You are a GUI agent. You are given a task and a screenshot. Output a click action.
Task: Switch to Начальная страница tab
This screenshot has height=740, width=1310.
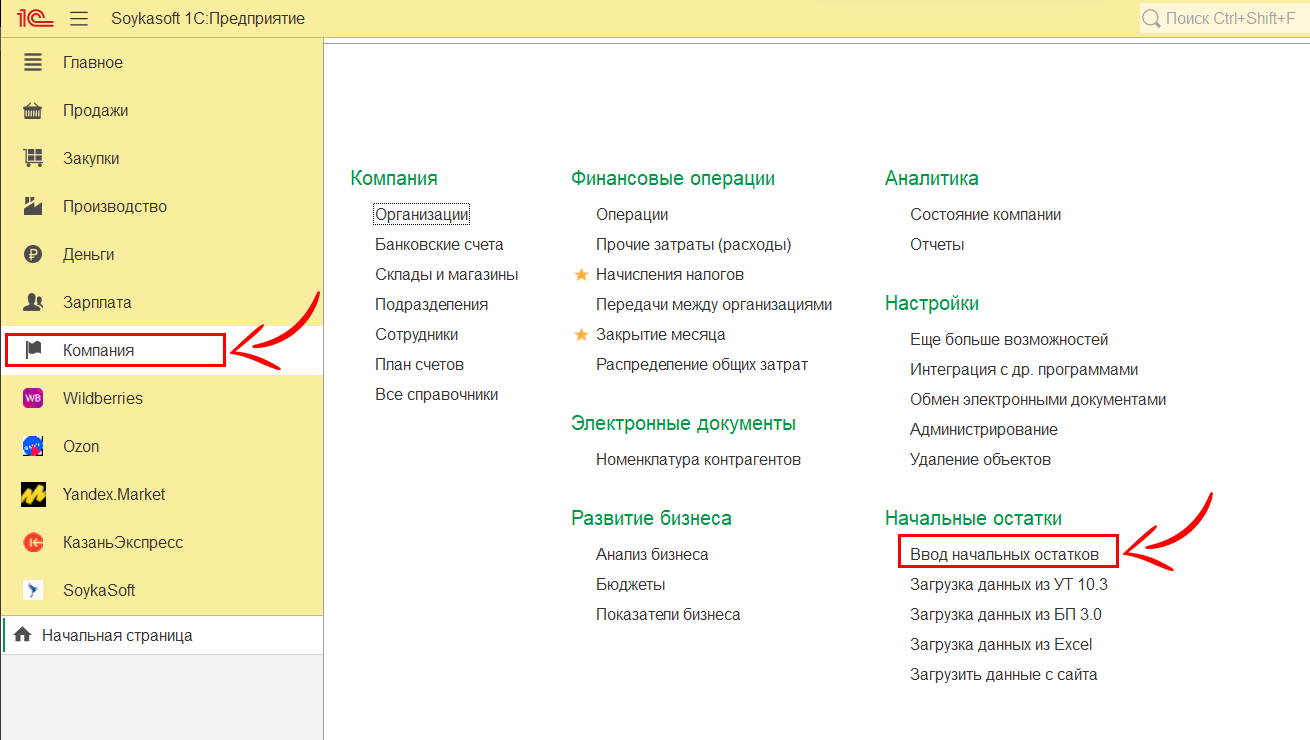click(161, 635)
